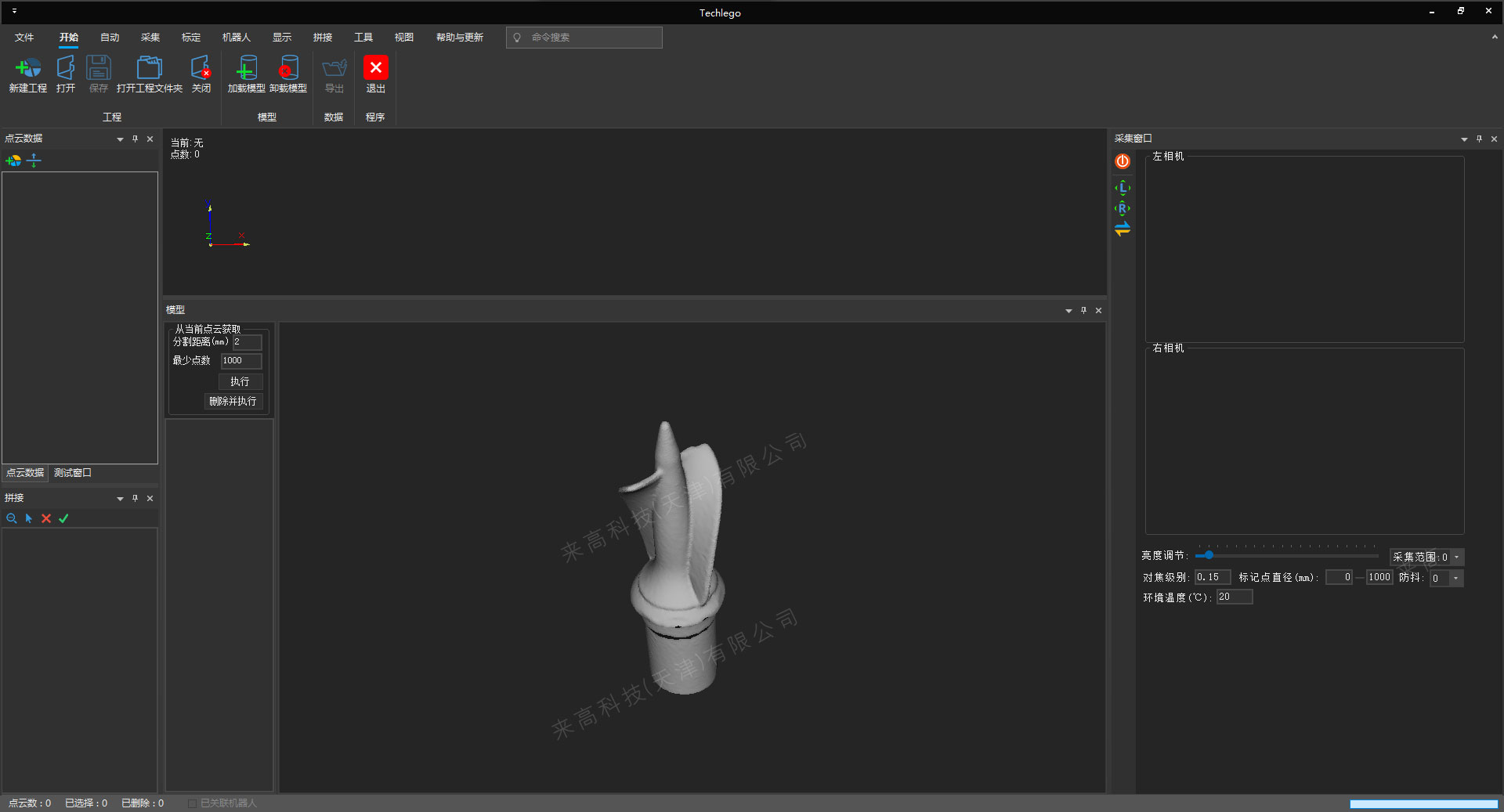Screen dimensions: 1504x812
Task: Toggle the pin on the 模型 panel
Action: pos(1083,311)
